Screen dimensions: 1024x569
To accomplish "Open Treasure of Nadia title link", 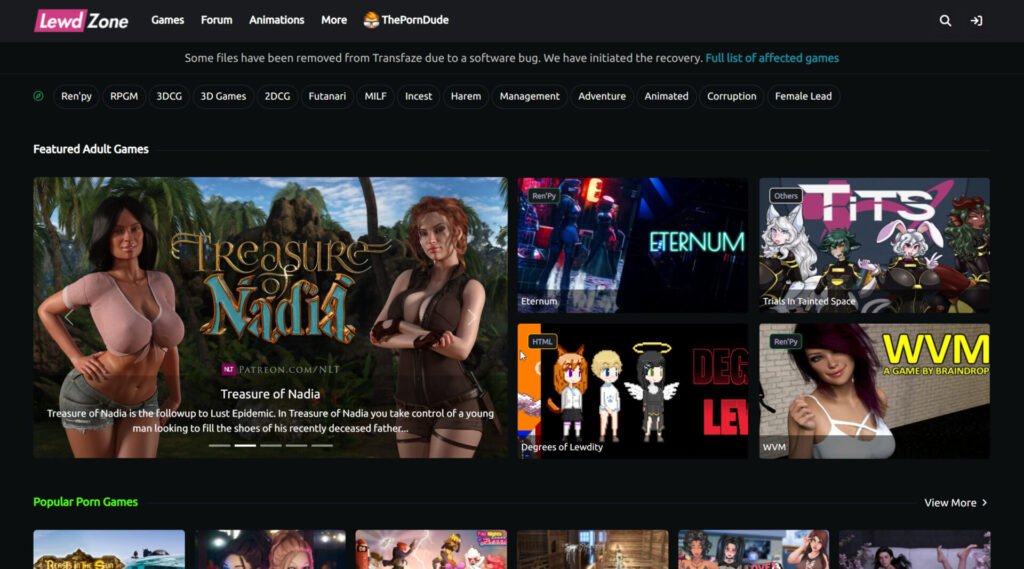I will tap(270, 394).
